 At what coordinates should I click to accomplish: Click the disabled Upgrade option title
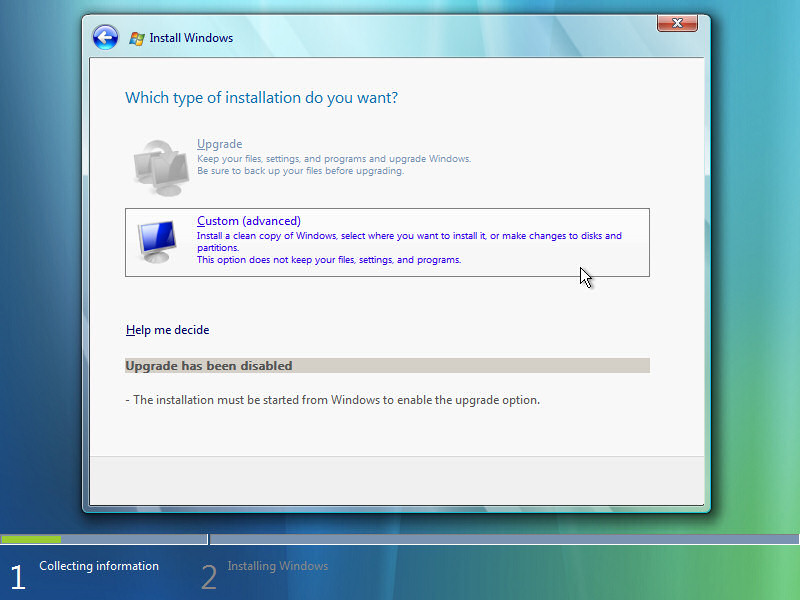coord(219,144)
